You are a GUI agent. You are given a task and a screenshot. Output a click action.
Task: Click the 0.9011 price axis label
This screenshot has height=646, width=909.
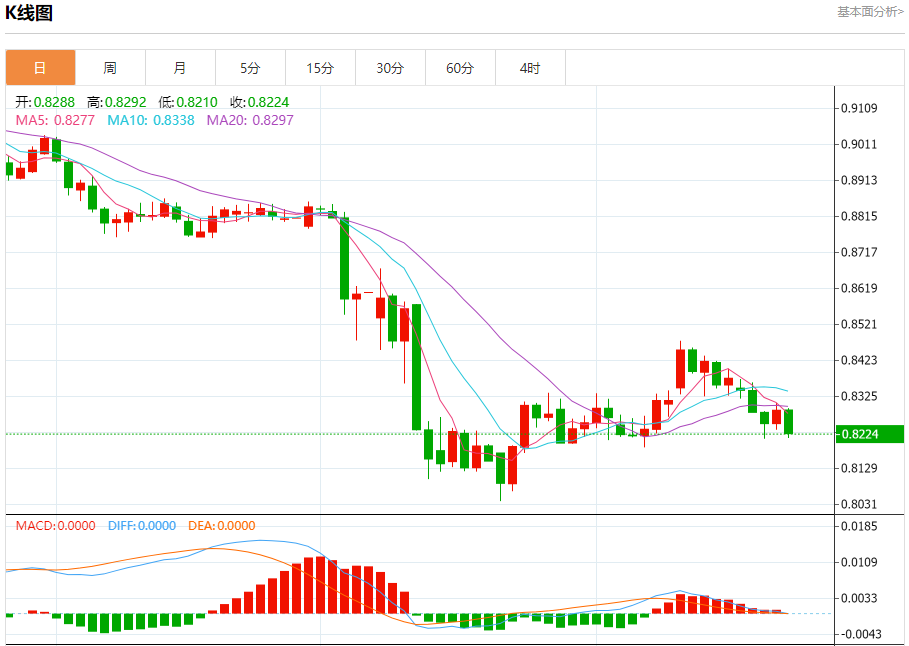pyautogui.click(x=859, y=144)
